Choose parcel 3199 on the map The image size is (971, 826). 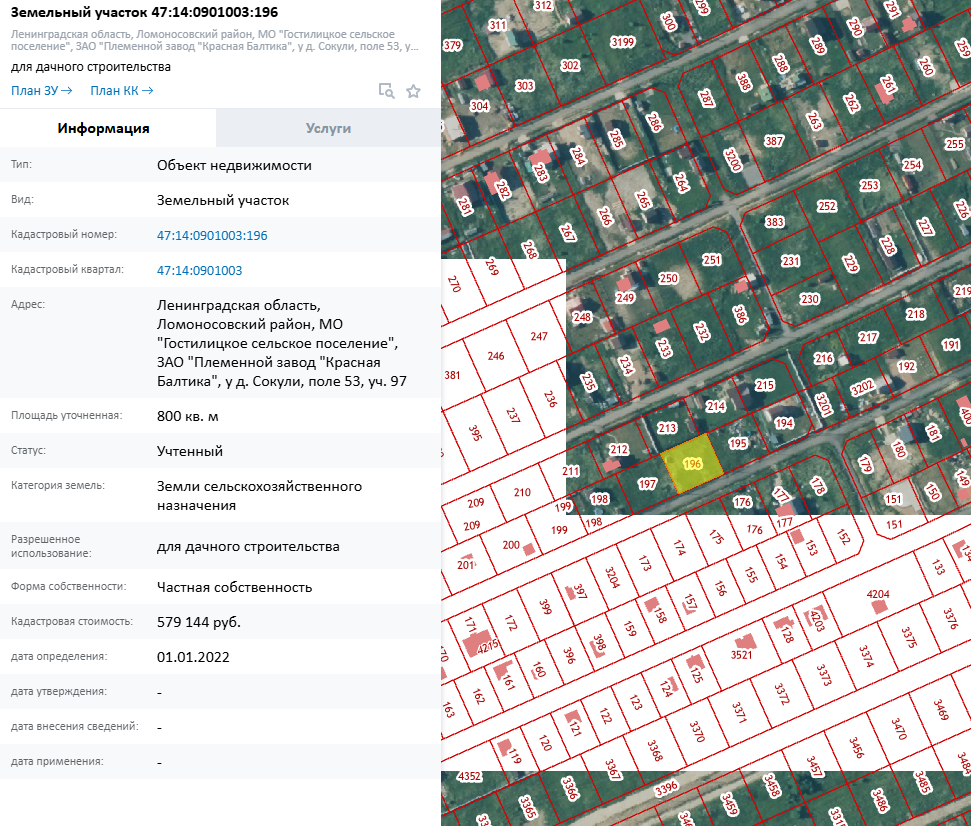pyautogui.click(x=622, y=41)
